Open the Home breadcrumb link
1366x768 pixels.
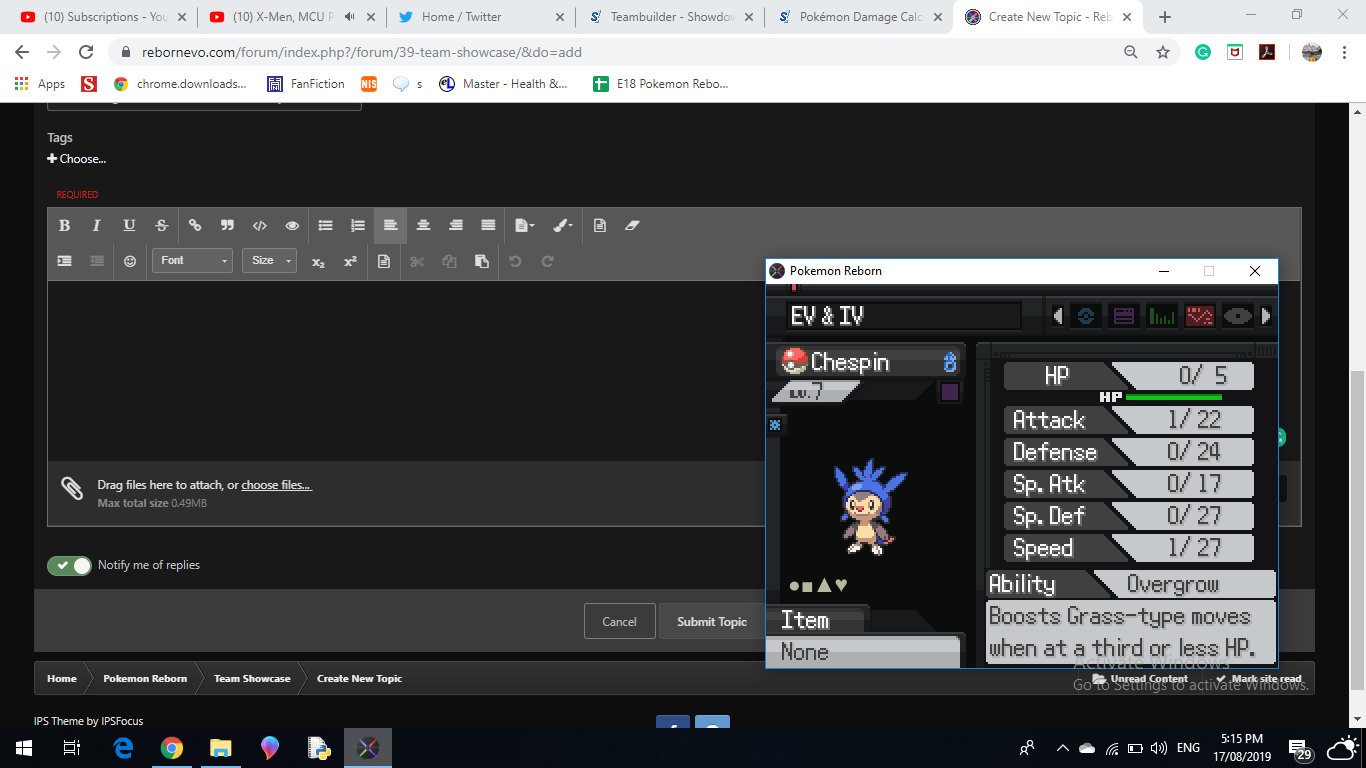[x=61, y=678]
